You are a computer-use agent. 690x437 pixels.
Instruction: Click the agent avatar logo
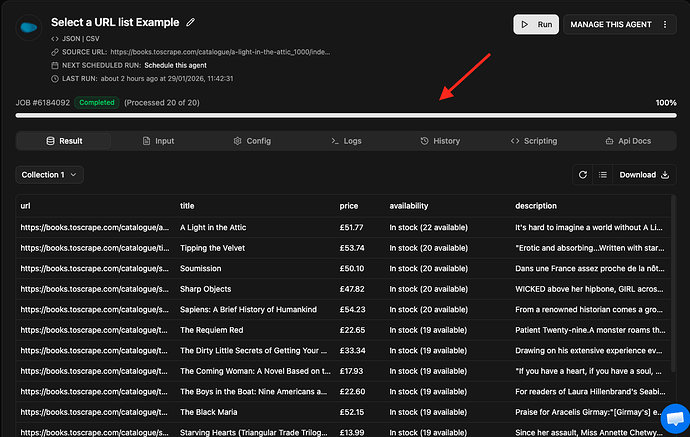[x=29, y=28]
